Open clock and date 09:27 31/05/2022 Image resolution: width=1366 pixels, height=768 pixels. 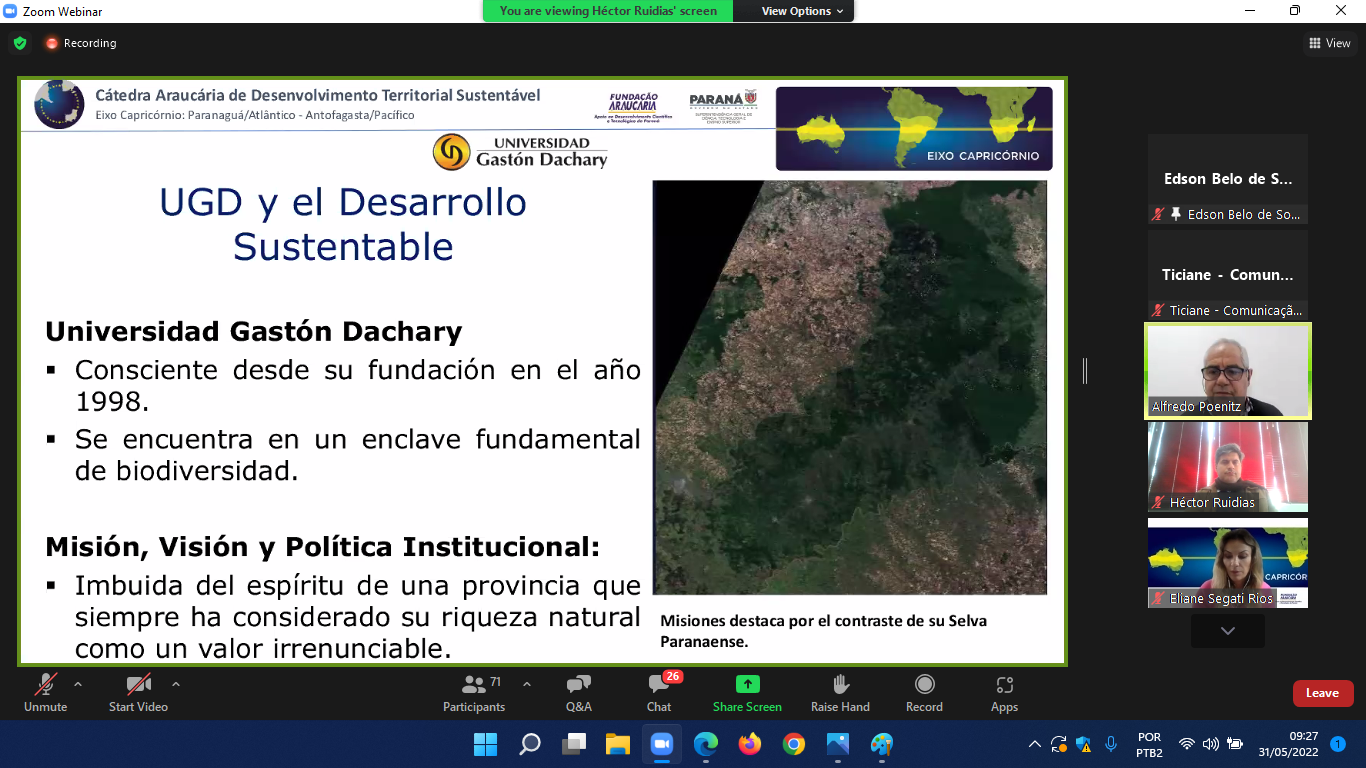click(1288, 744)
